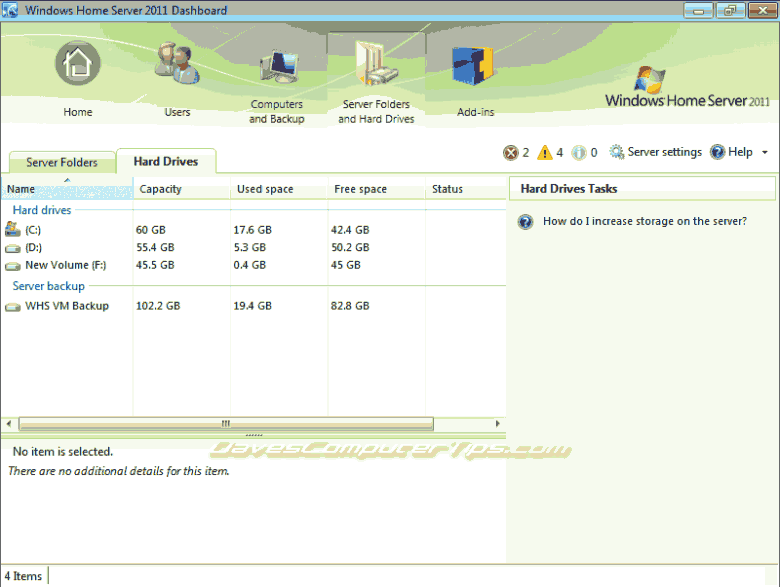780x587 pixels.
Task: Click the 82.8 GB free space cell
Action: coord(350,306)
